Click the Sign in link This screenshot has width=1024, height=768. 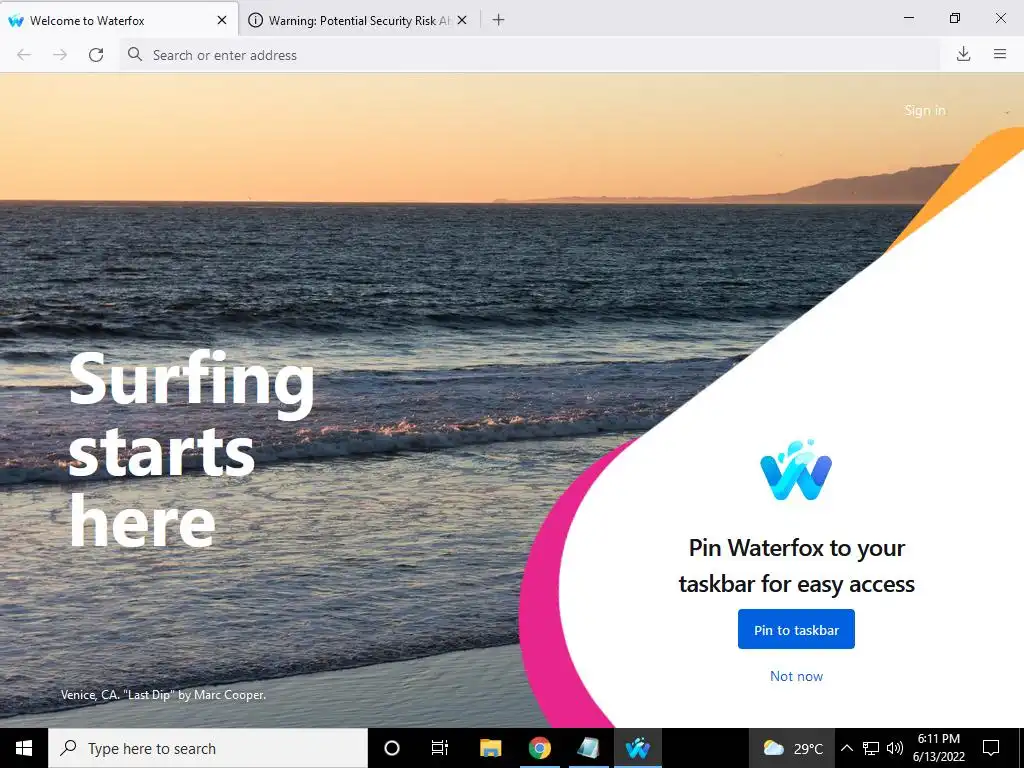pyautogui.click(x=925, y=110)
